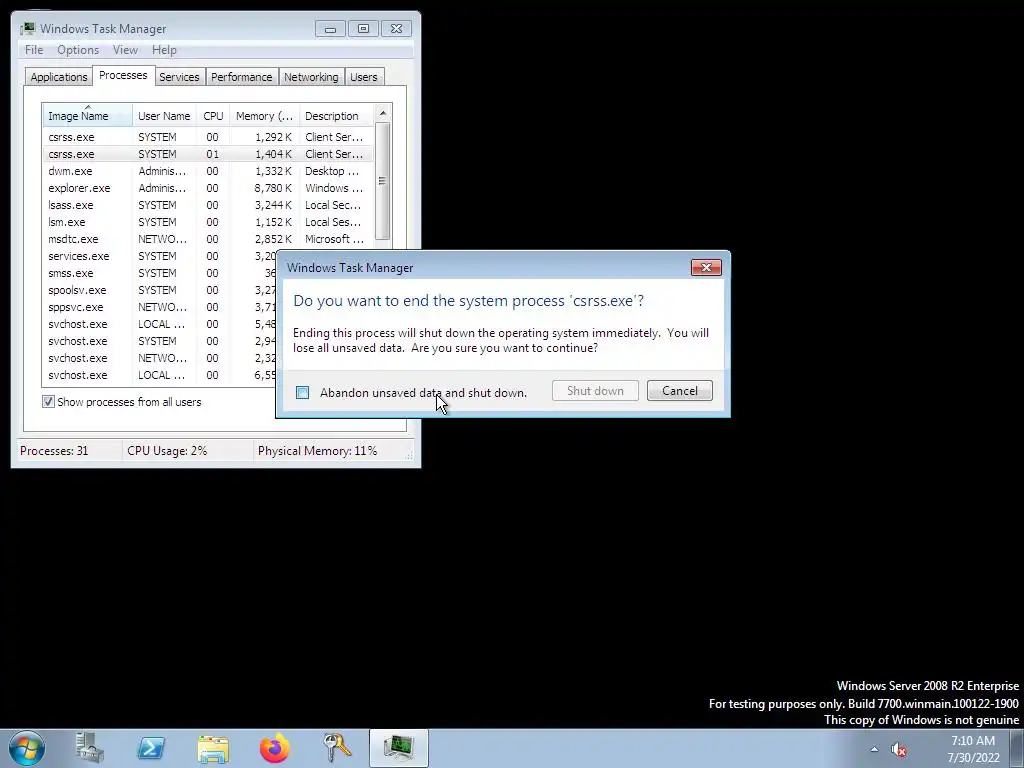Select the smss.exe process
The width and height of the screenshot is (1024, 768).
[159, 273]
